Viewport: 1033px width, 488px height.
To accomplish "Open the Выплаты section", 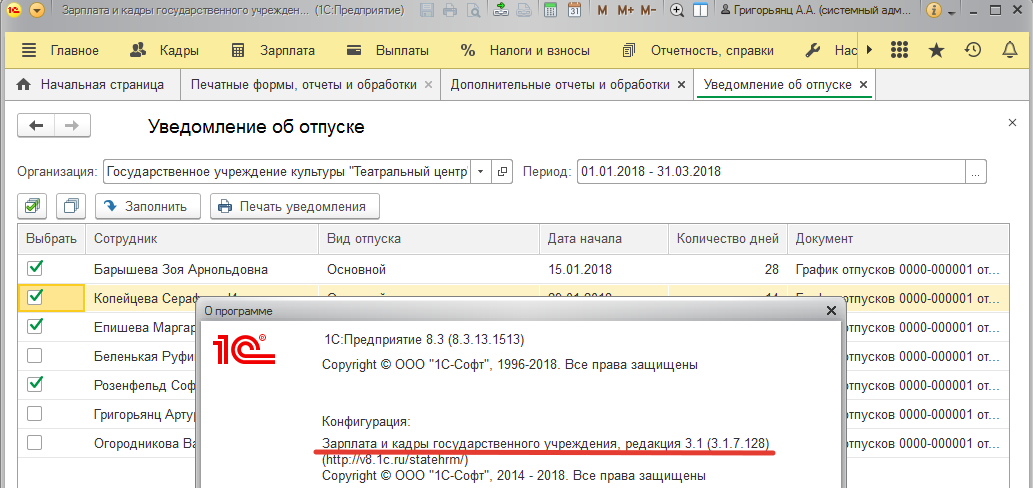I will coord(388,51).
